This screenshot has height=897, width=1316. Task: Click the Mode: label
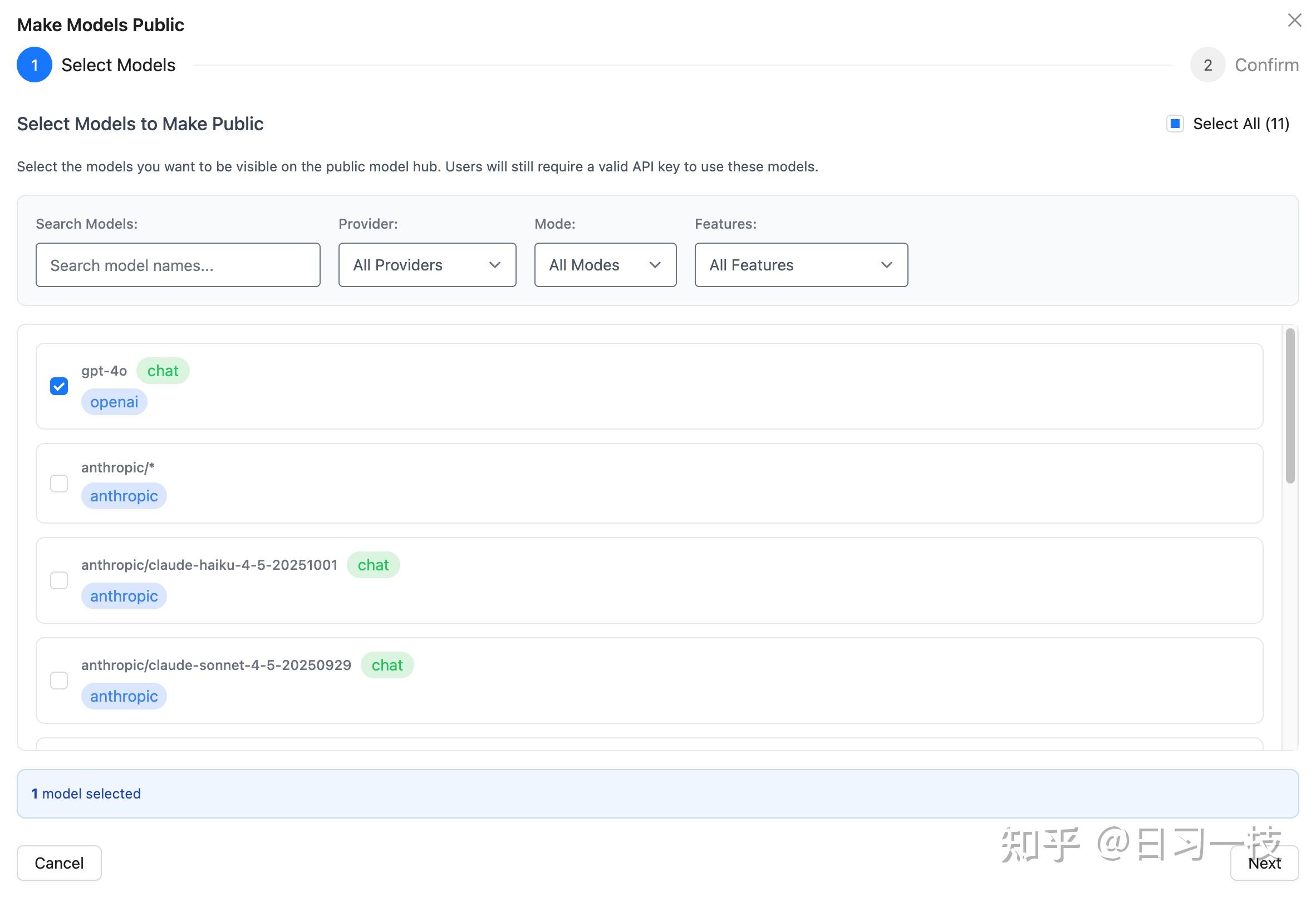tap(554, 224)
